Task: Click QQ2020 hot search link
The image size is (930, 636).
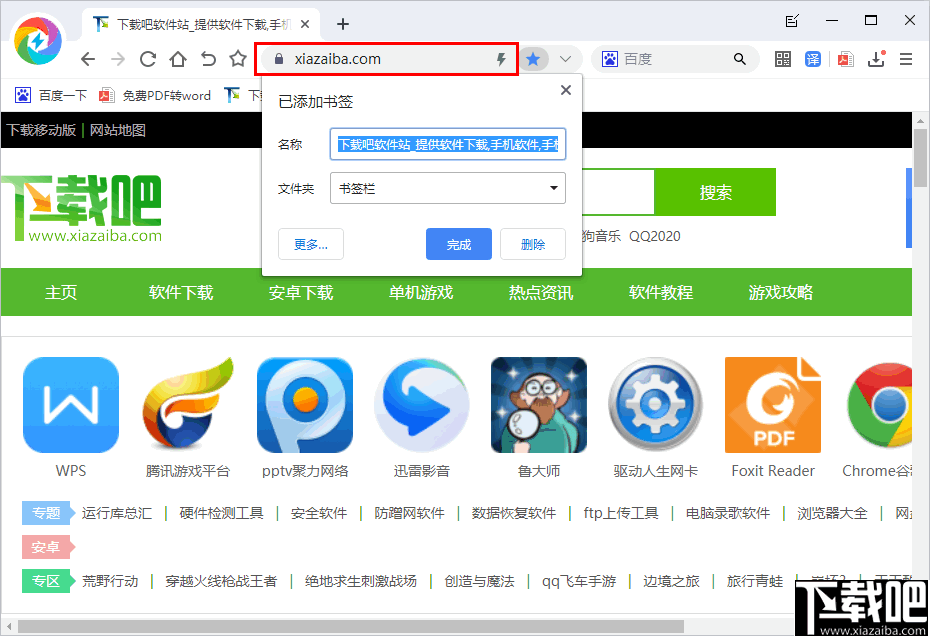Action: point(655,236)
